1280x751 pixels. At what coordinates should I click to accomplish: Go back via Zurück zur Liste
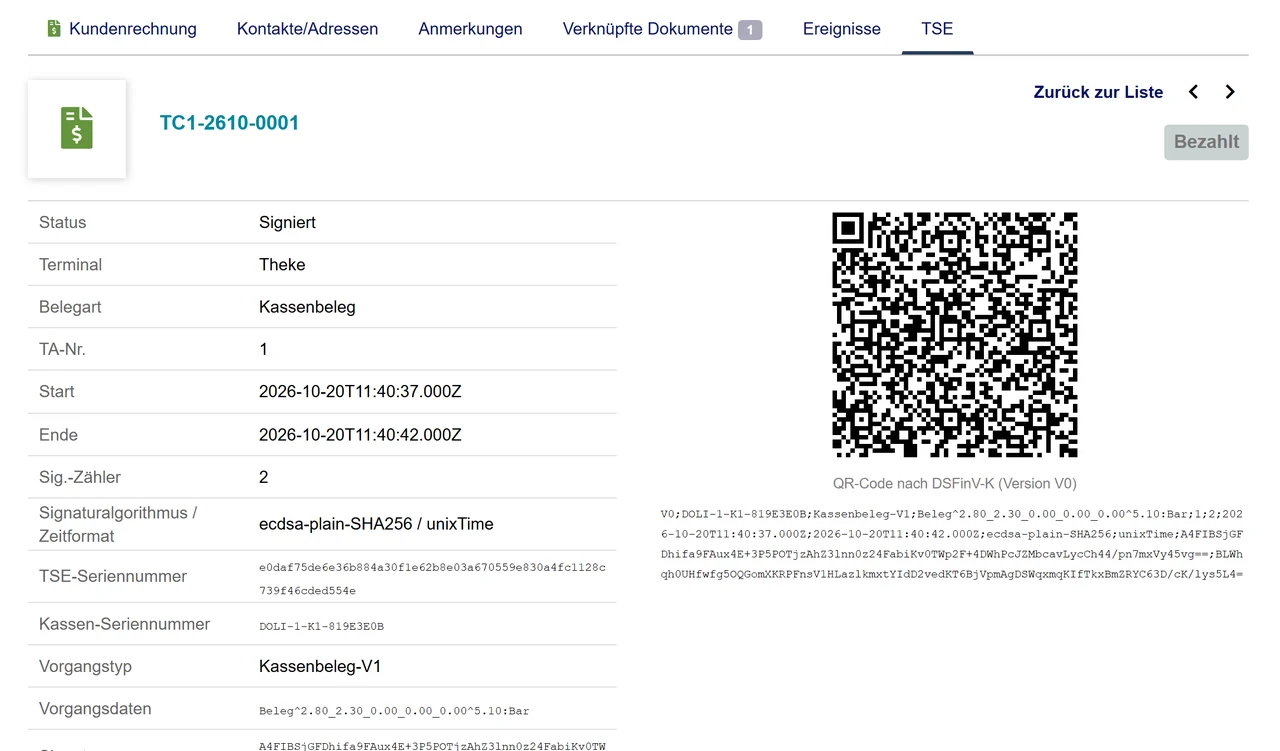pos(1098,92)
